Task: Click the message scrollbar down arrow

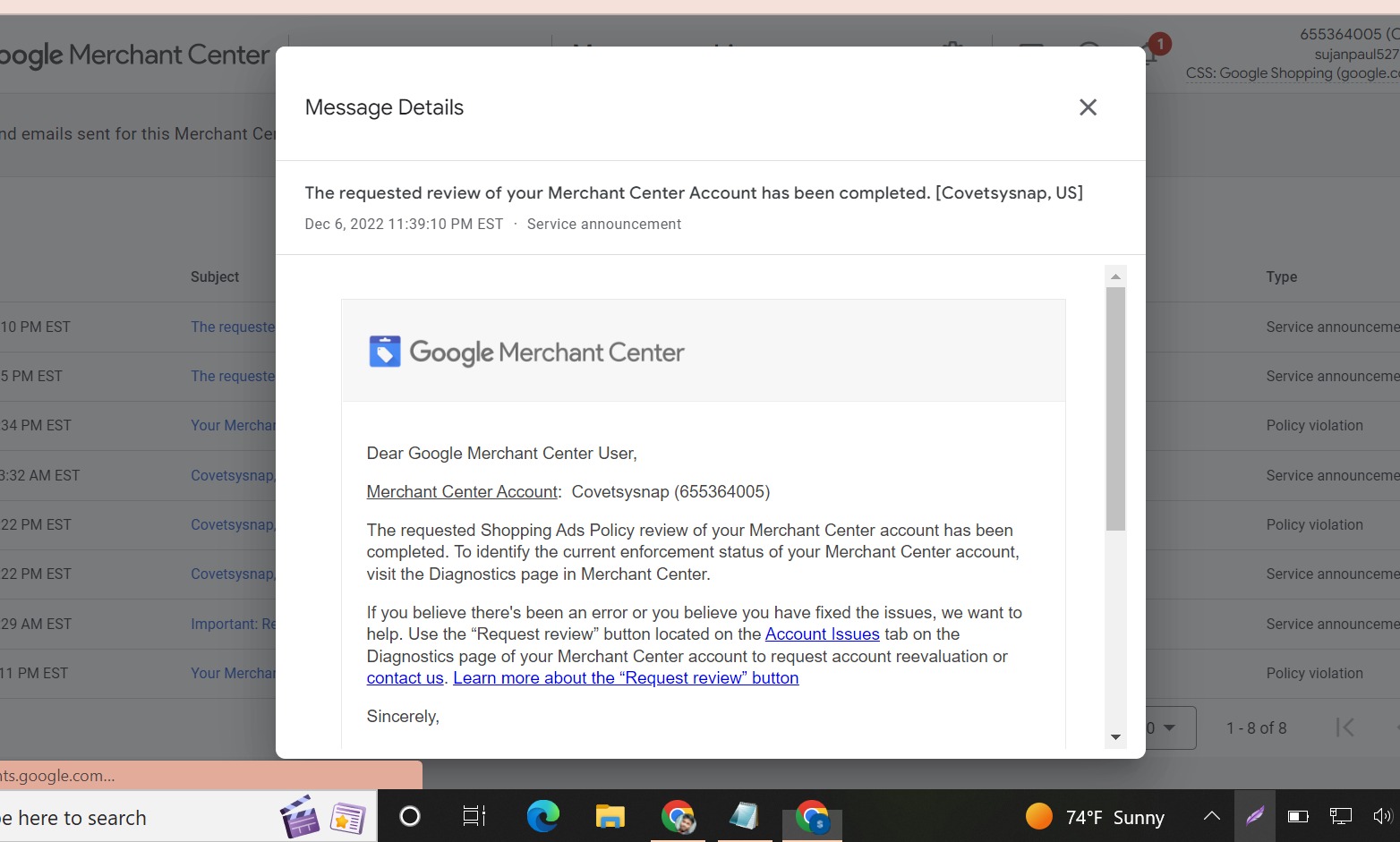Action: coord(1115,737)
